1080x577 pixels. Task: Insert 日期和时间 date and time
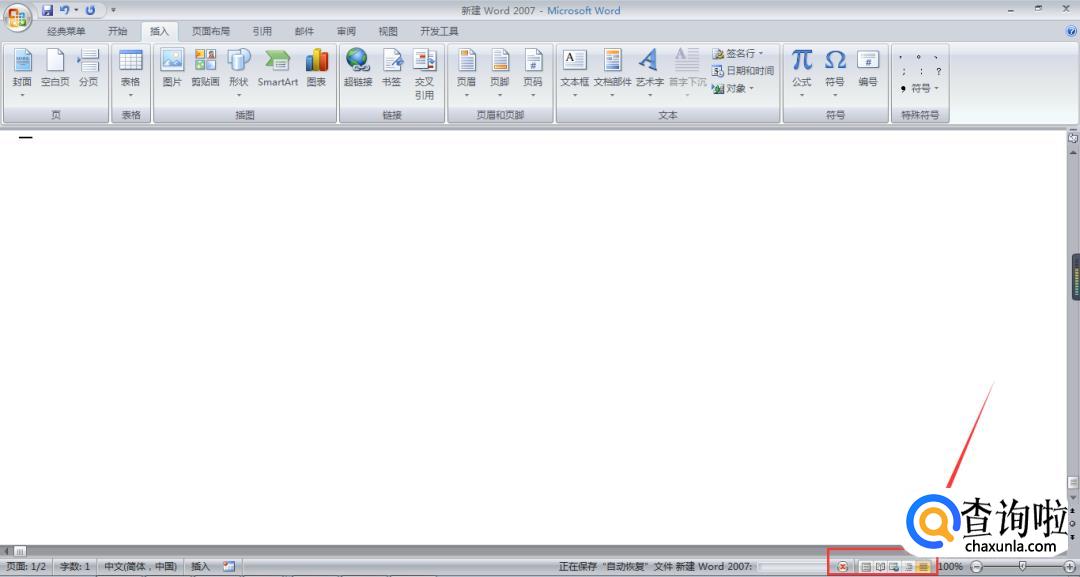point(743,70)
